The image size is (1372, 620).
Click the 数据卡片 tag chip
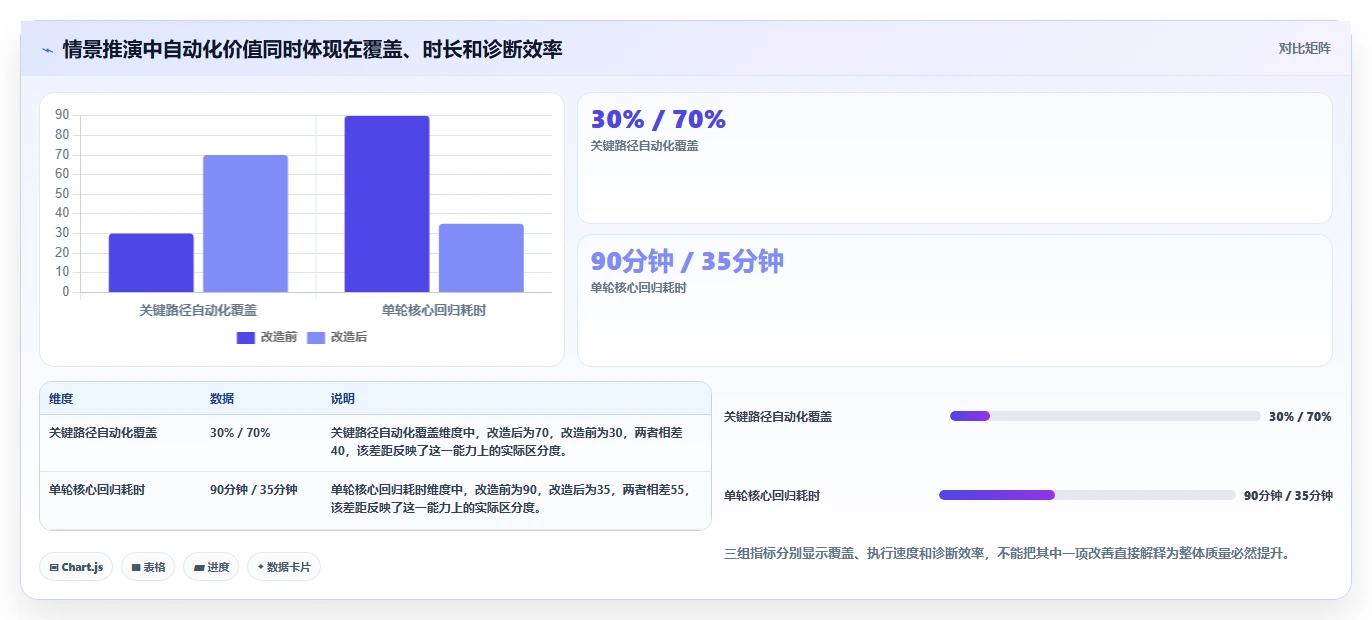[x=283, y=567]
